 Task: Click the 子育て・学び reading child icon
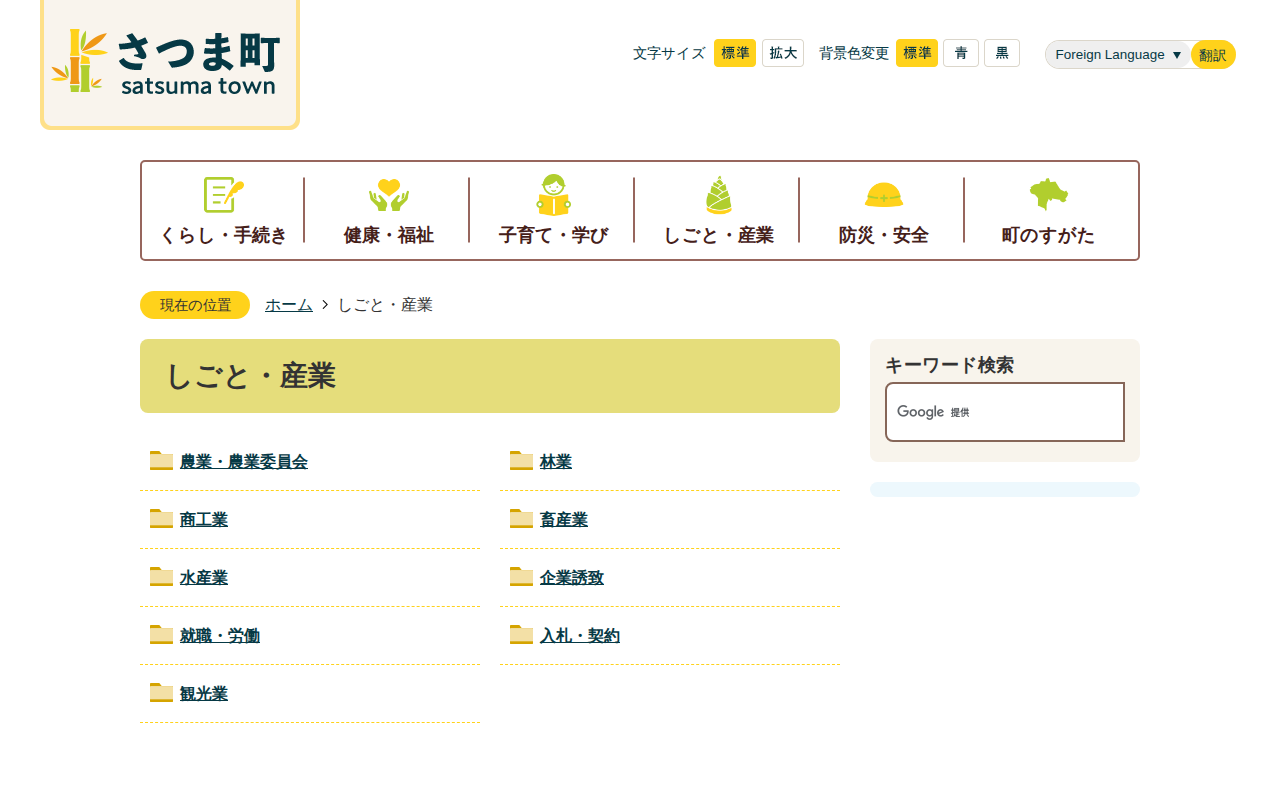click(554, 194)
